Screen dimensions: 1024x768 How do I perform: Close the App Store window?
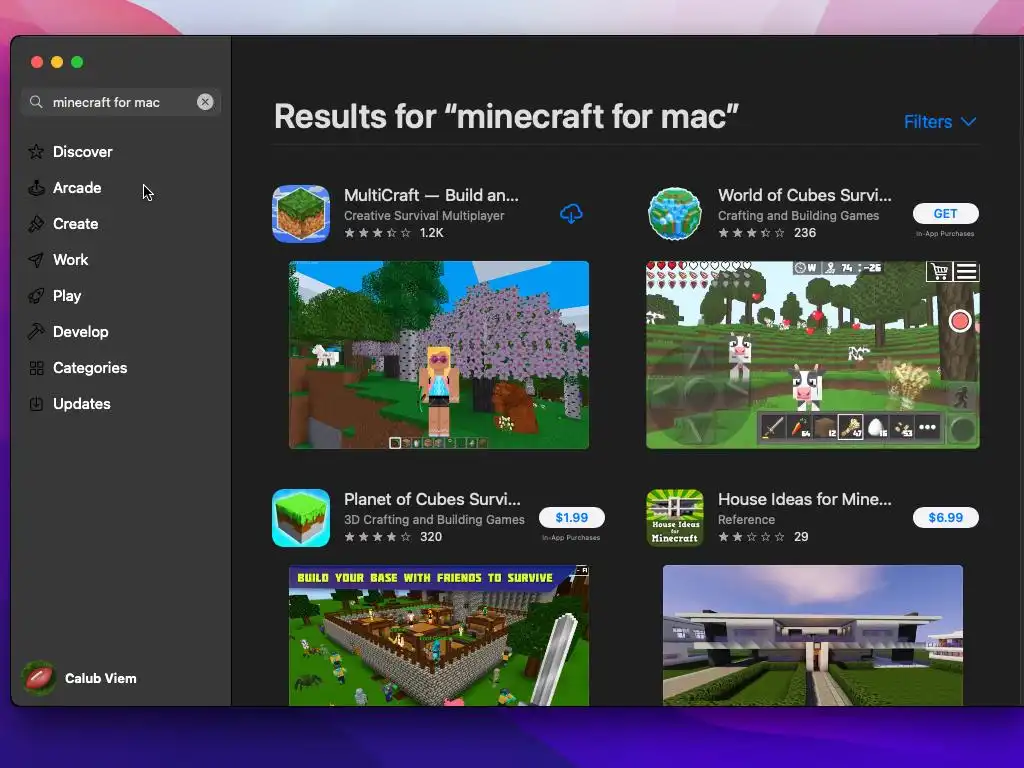click(37, 62)
